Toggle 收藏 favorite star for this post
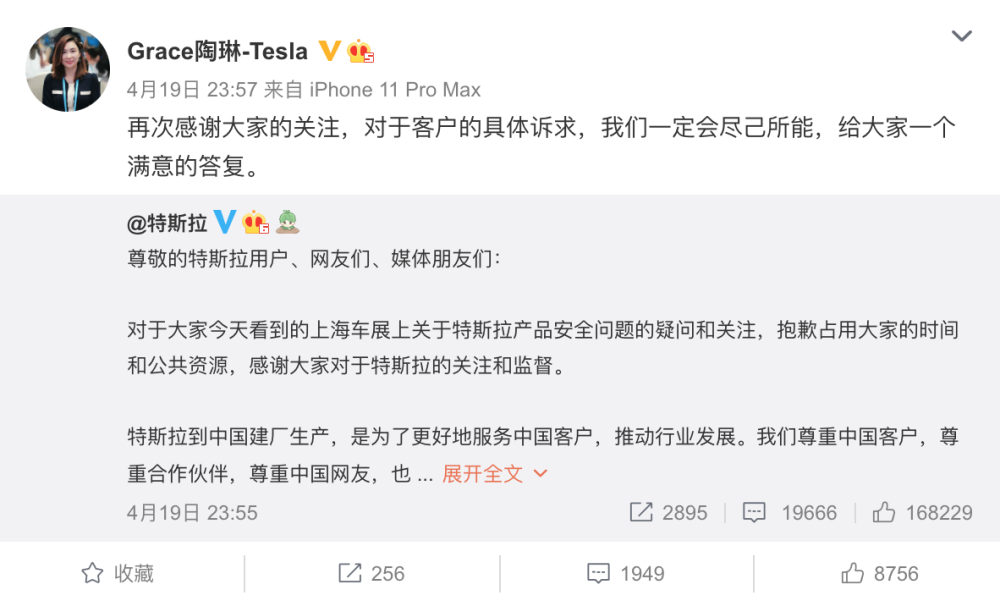This screenshot has width=1000, height=601. [118, 573]
